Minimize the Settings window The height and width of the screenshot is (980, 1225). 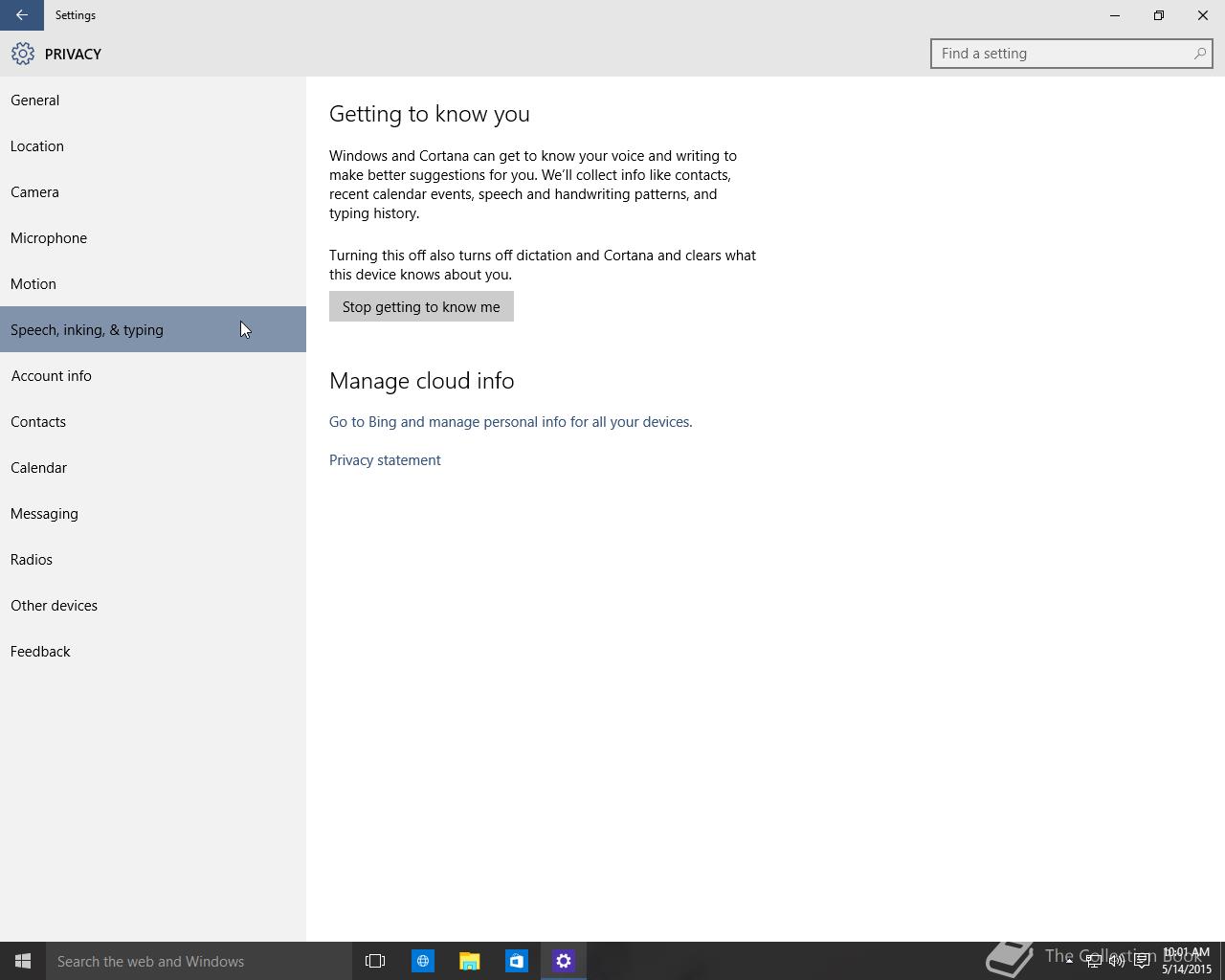point(1115,15)
